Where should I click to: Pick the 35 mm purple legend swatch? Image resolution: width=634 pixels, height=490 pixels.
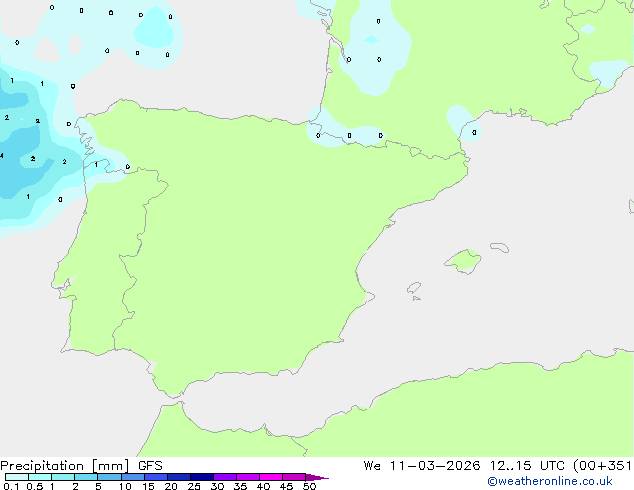[x=248, y=477]
